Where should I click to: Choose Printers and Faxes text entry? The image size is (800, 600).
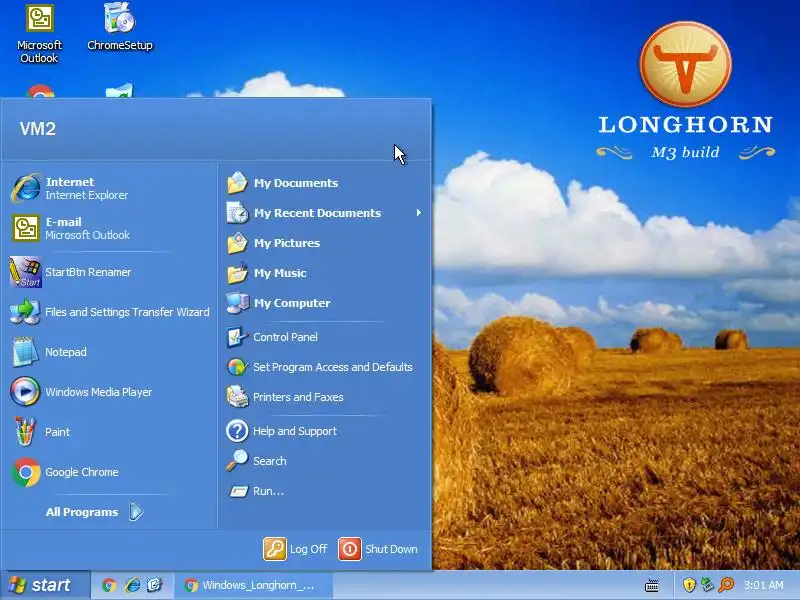pyautogui.click(x=298, y=397)
